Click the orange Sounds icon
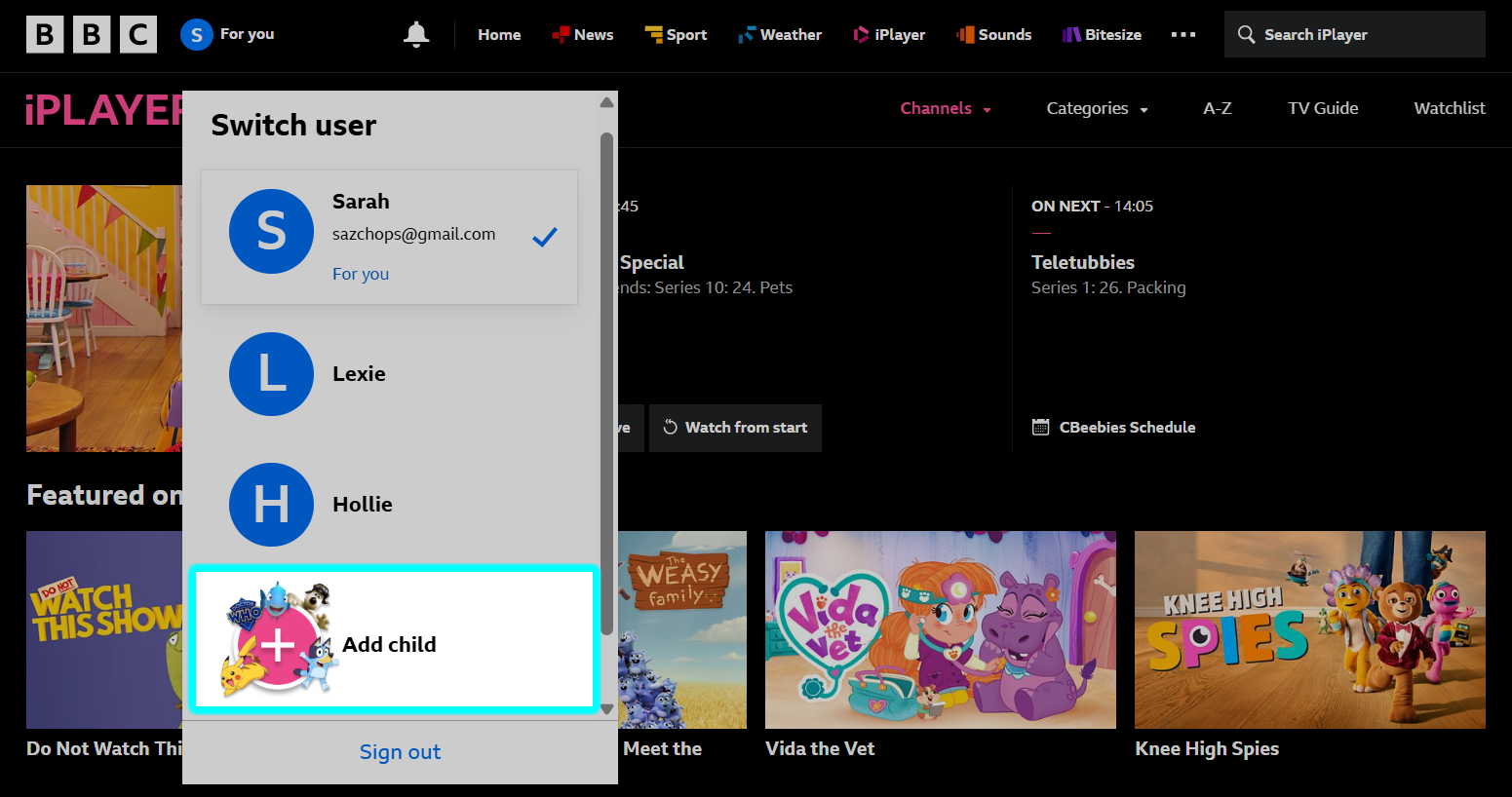The height and width of the screenshot is (797, 1512). (x=965, y=35)
